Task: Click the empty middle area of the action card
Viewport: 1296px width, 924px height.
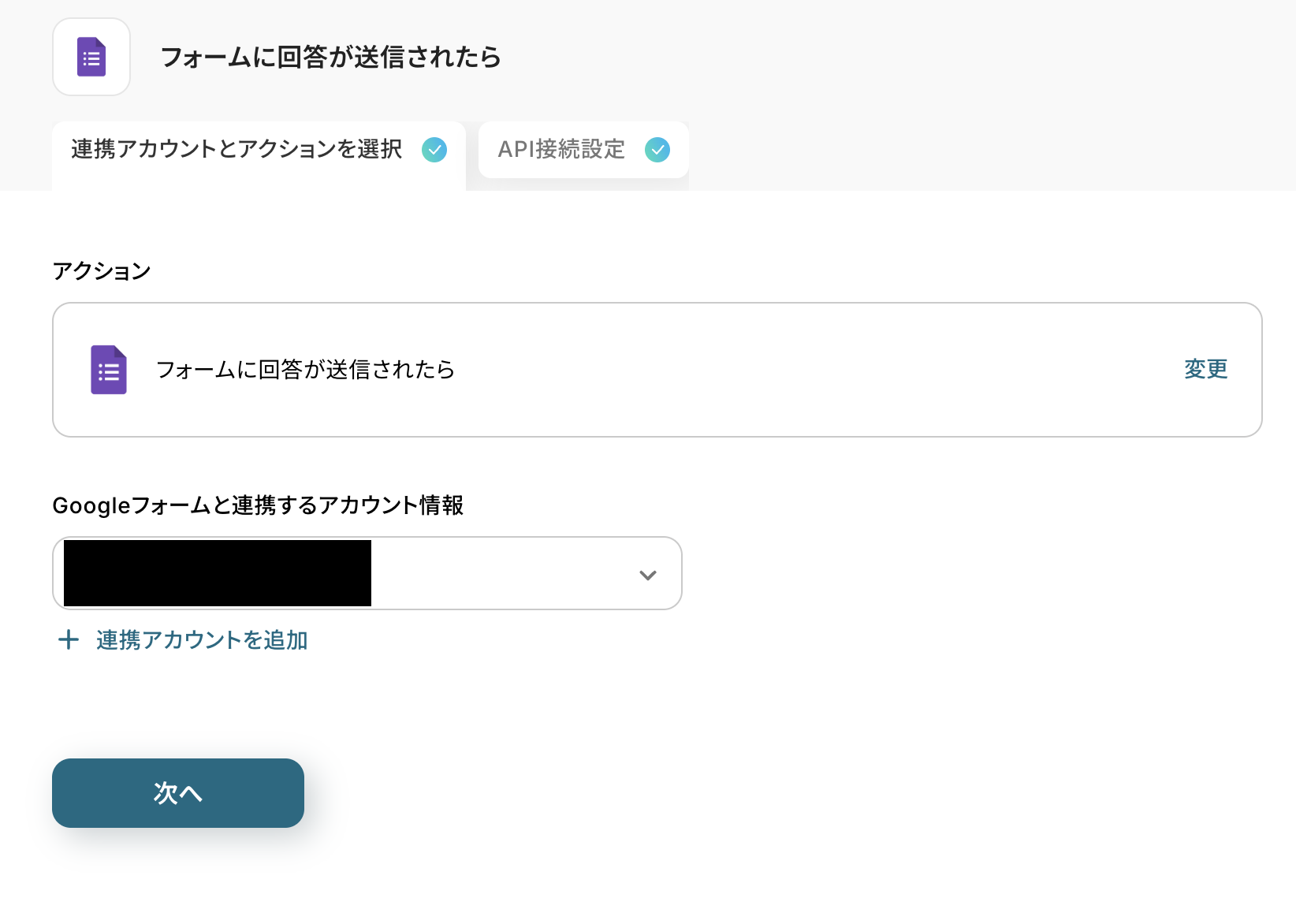Action: 788,370
